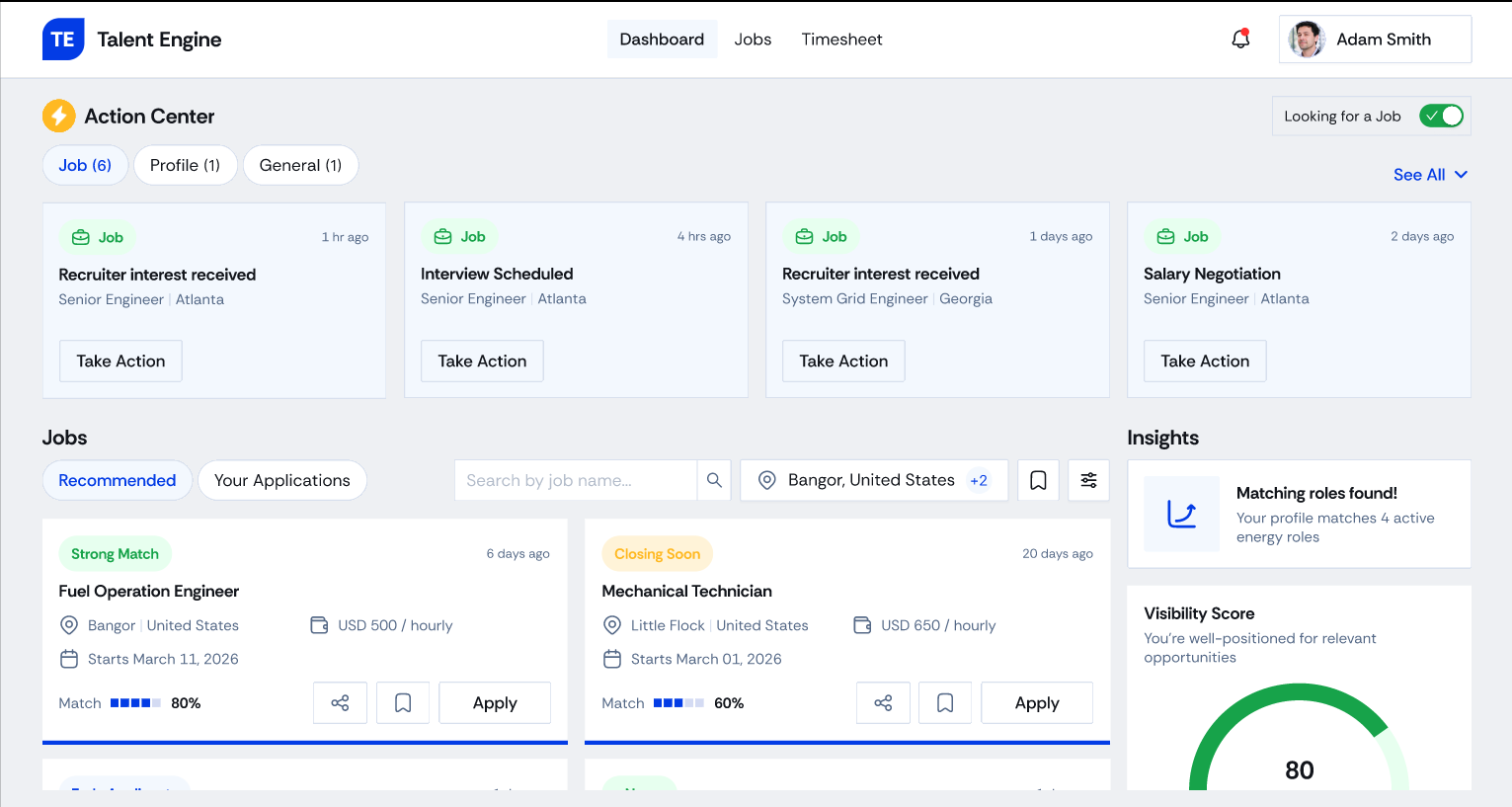Click the Closing Soon badge
The image size is (1512, 807).
657,554
